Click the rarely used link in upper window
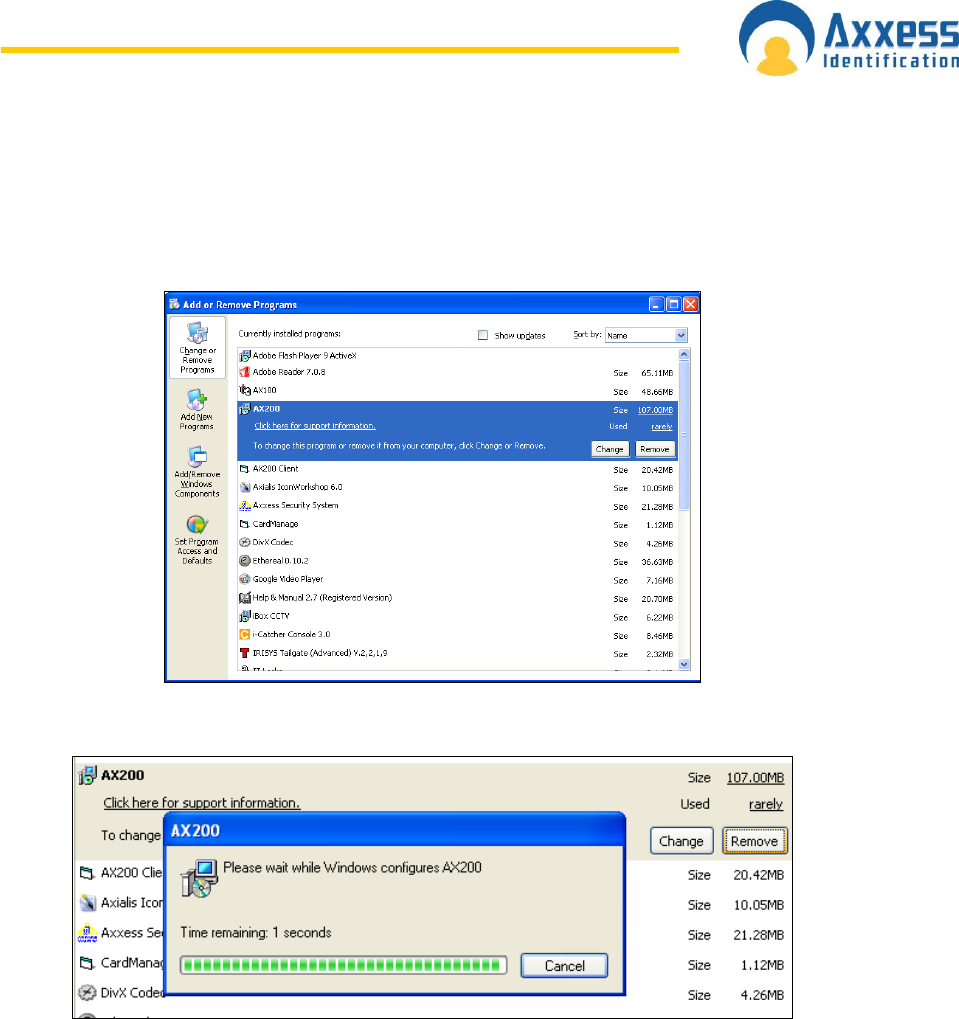 pos(661,427)
